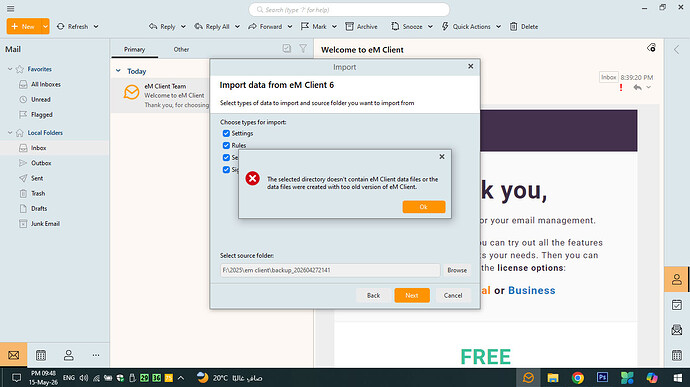
Task: Click the New message button
Action: click(23, 26)
